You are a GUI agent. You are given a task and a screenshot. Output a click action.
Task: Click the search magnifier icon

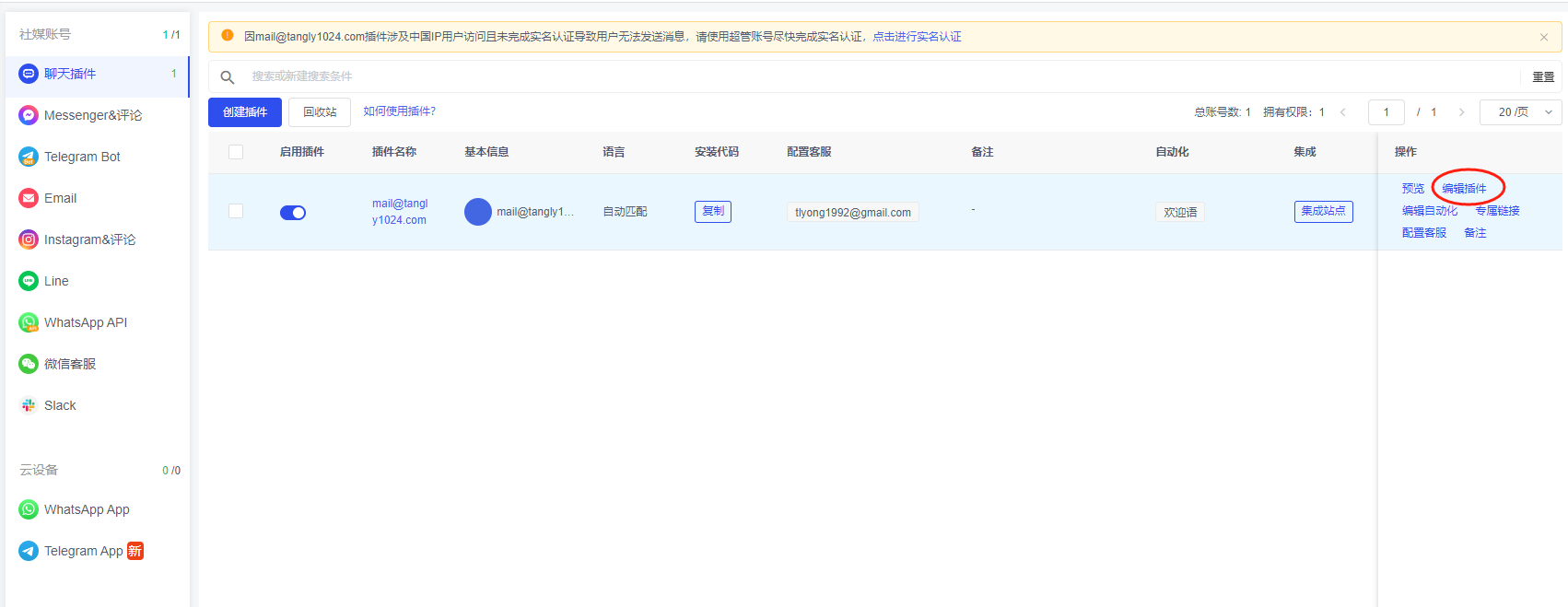tap(228, 77)
